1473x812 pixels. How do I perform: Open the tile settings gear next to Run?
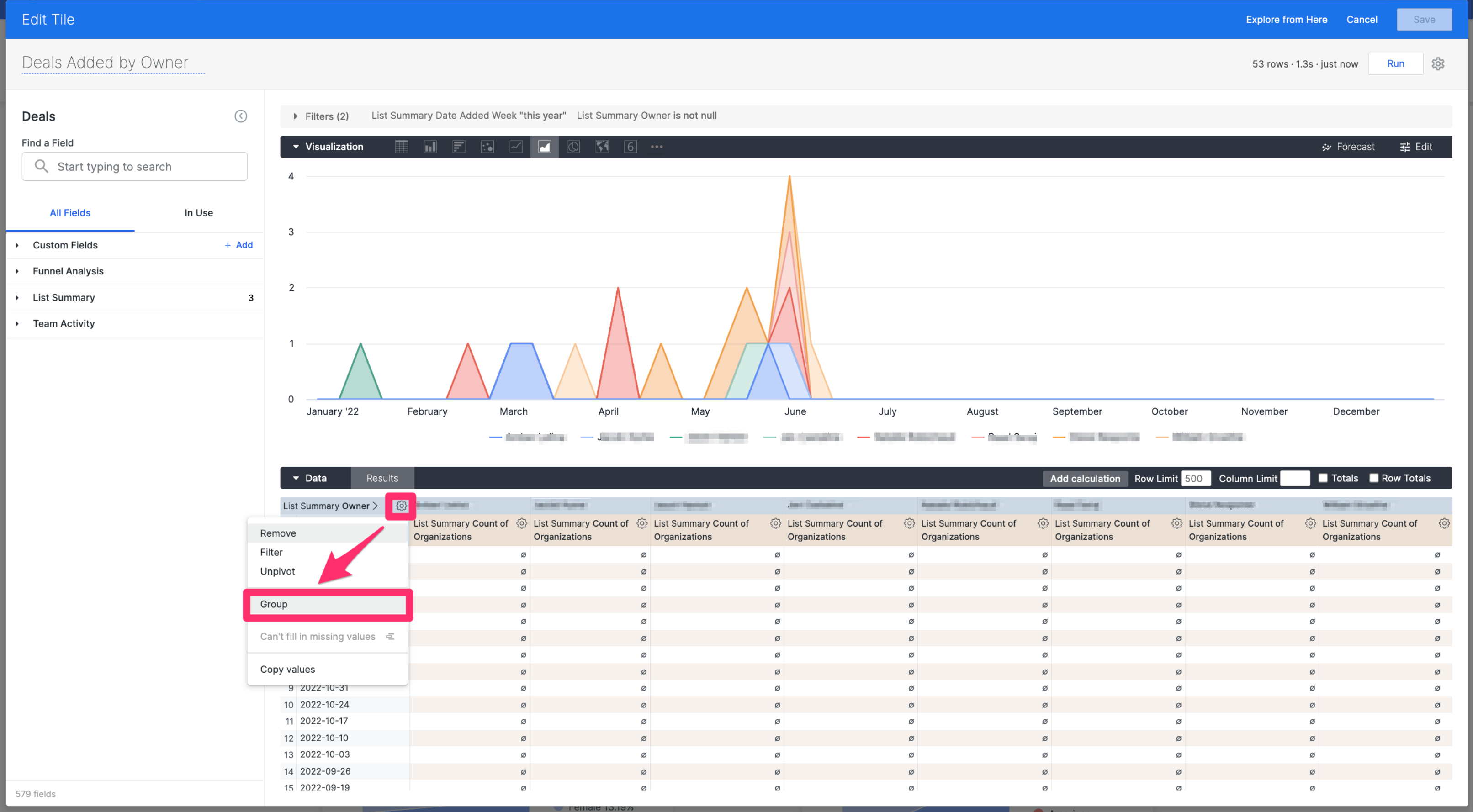pos(1437,64)
